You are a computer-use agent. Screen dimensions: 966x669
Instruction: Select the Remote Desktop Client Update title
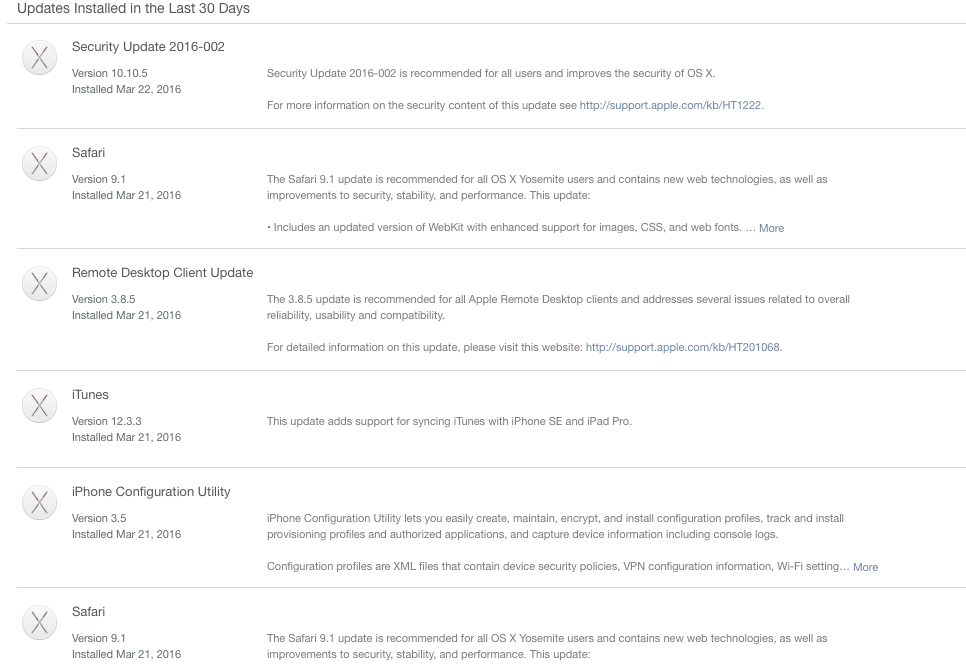(x=162, y=273)
